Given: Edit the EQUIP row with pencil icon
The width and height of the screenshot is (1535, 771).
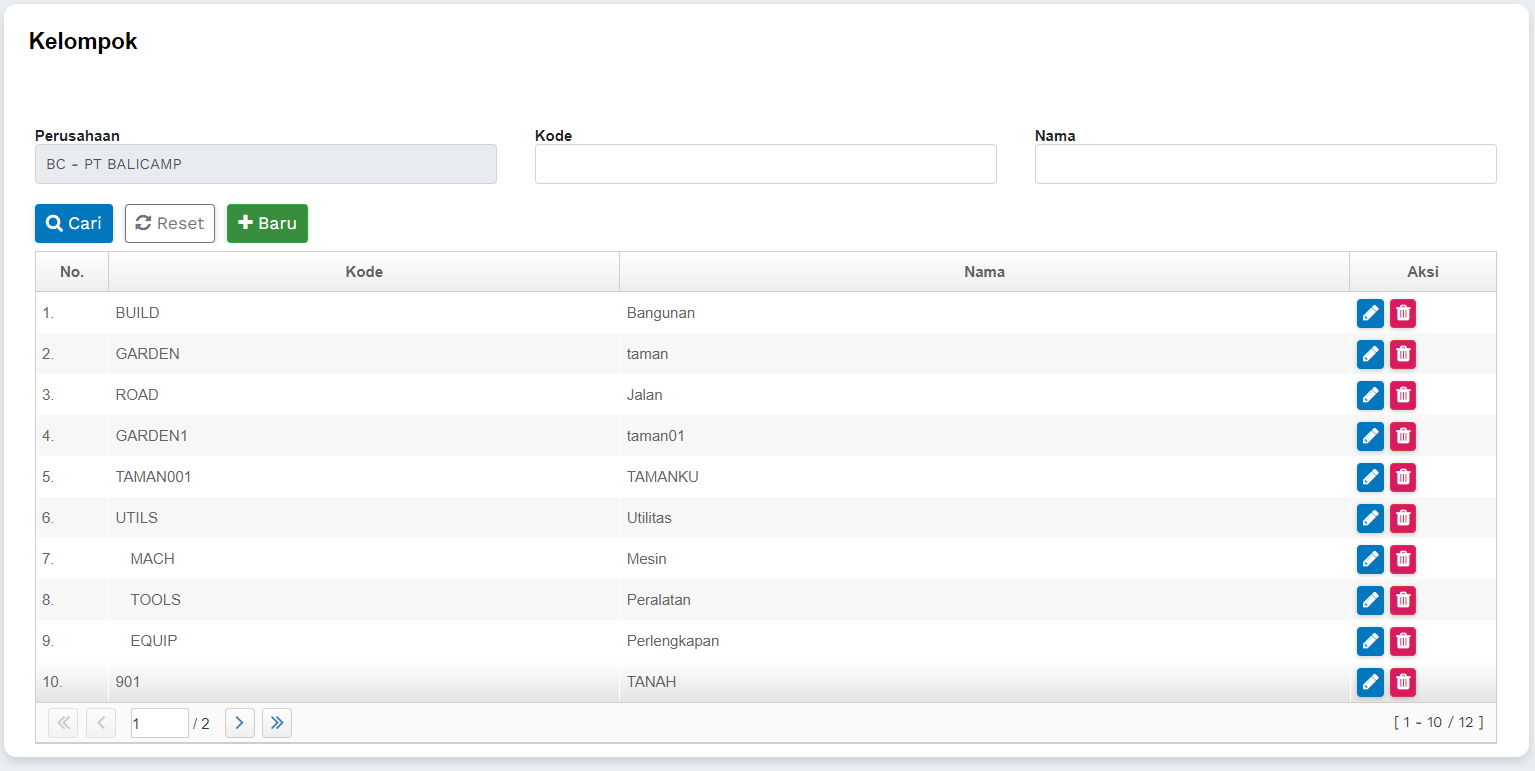Looking at the screenshot, I should pos(1370,641).
